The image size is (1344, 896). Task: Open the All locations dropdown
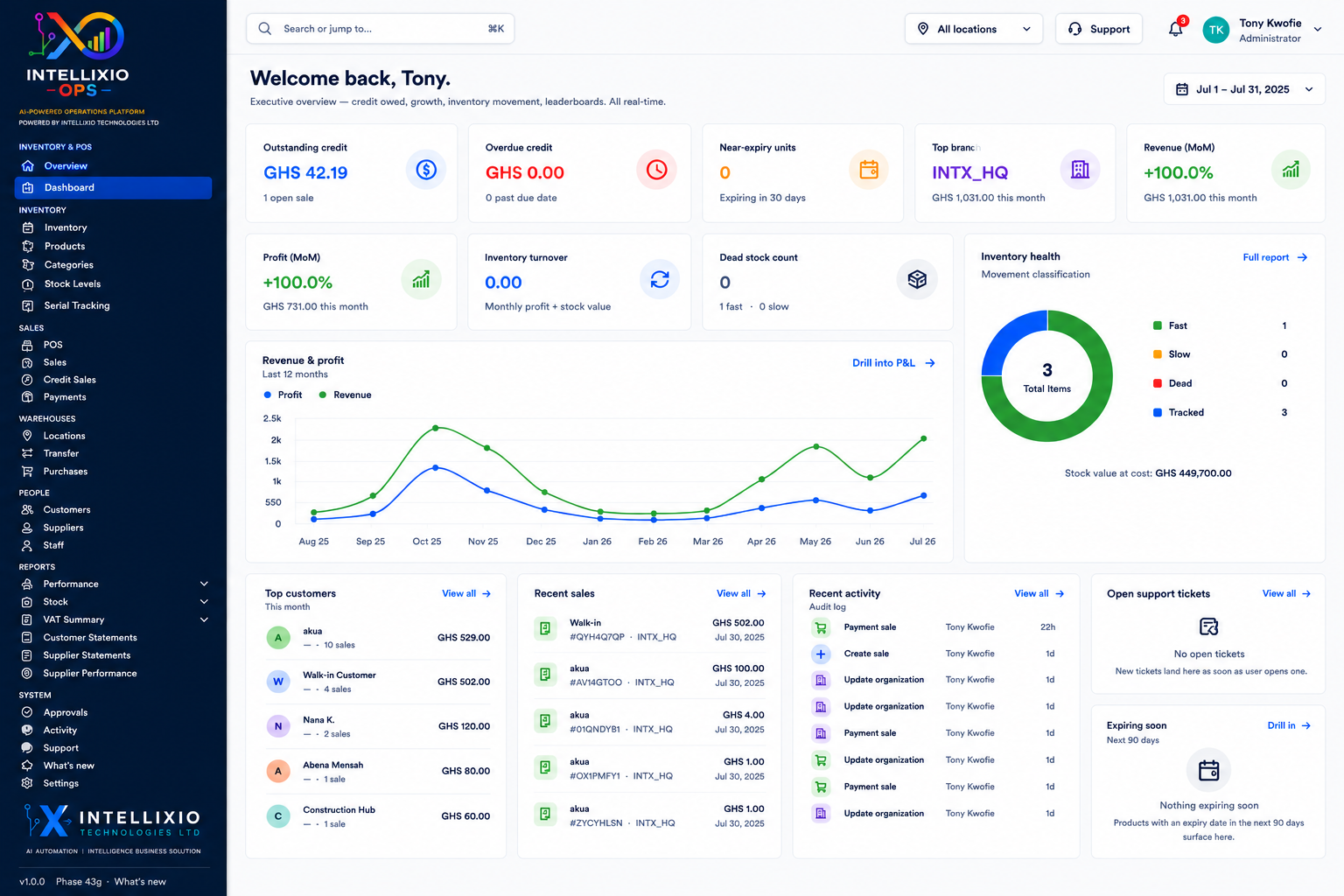coord(974,29)
